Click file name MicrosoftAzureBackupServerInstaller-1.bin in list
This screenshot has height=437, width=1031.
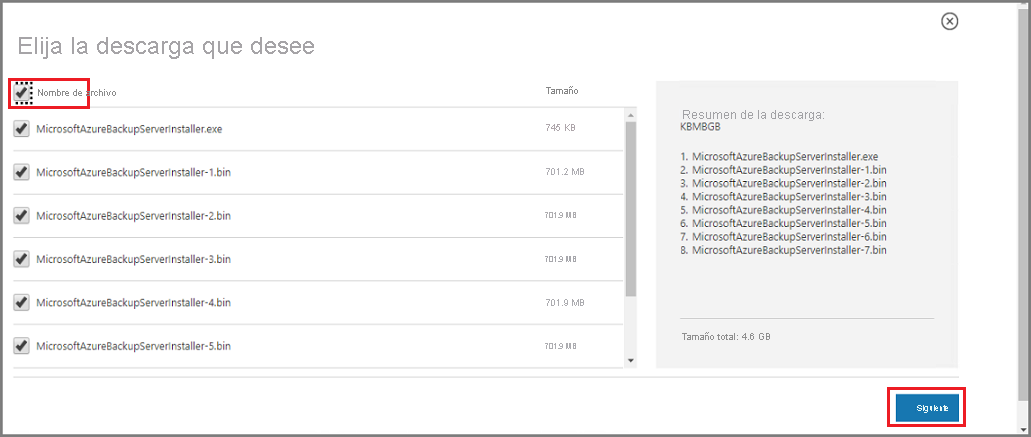(x=133, y=173)
